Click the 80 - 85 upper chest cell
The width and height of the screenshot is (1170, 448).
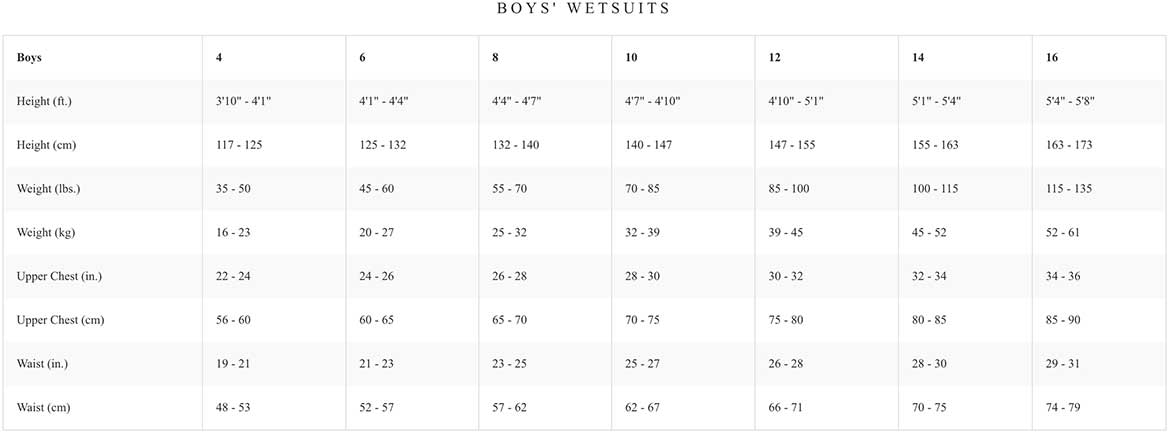(930, 320)
